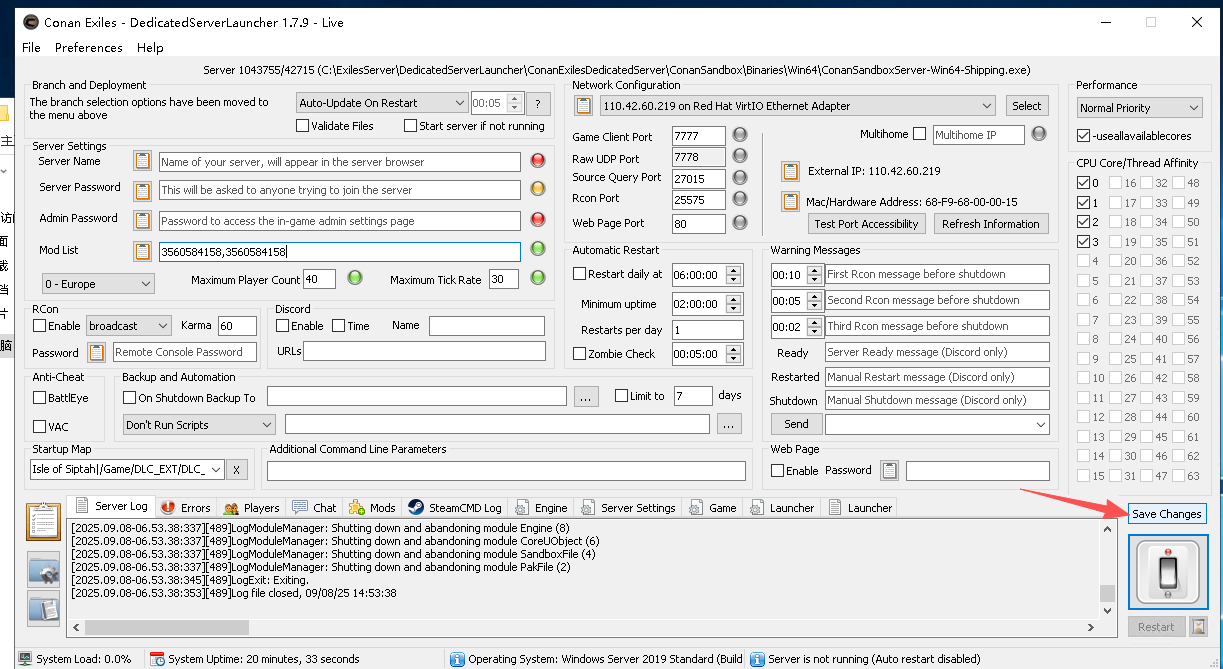
Task: Click the clipboard icon beside Web Page Password
Action: tap(889, 470)
